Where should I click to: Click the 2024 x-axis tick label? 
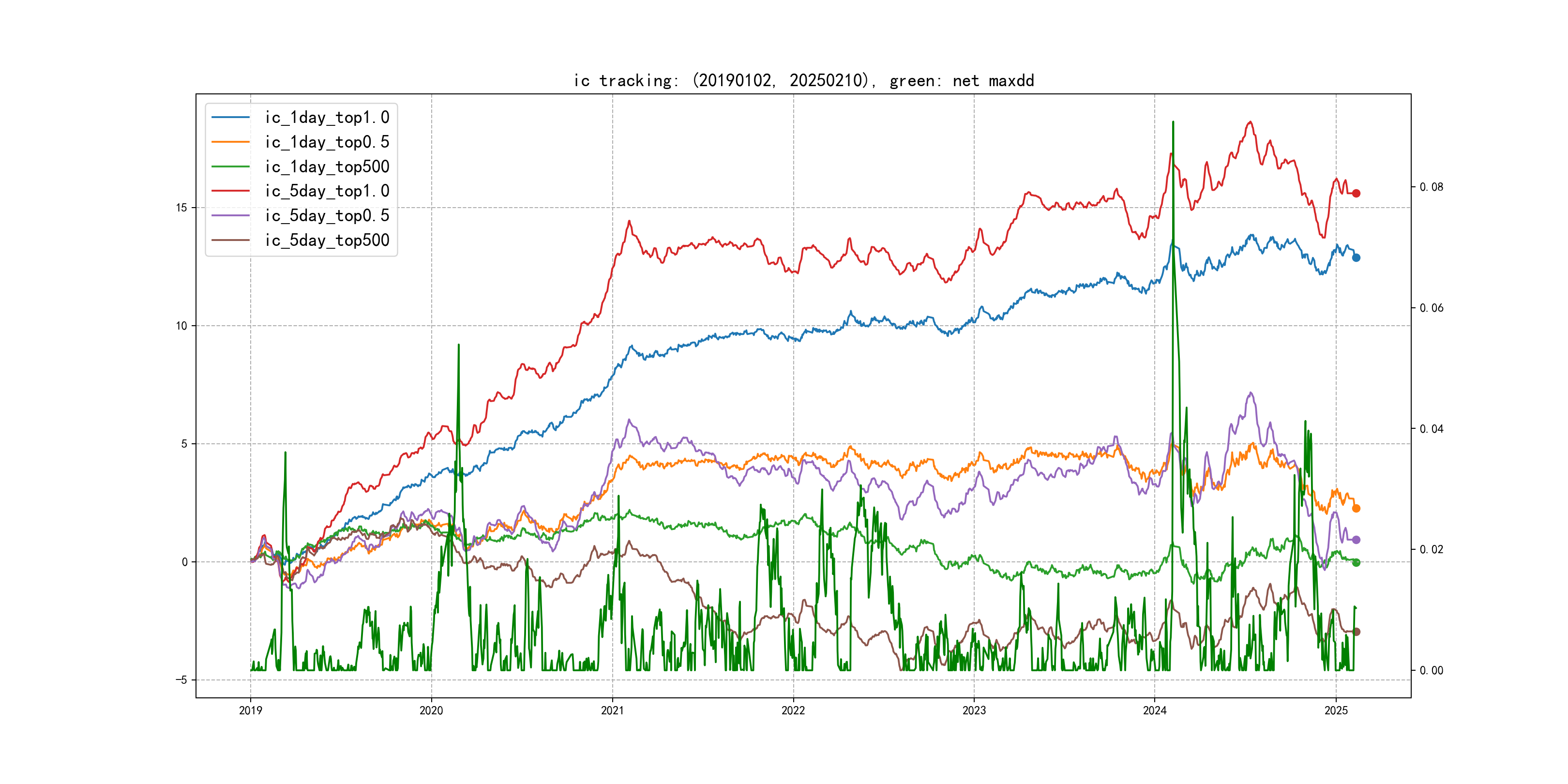(1155, 710)
